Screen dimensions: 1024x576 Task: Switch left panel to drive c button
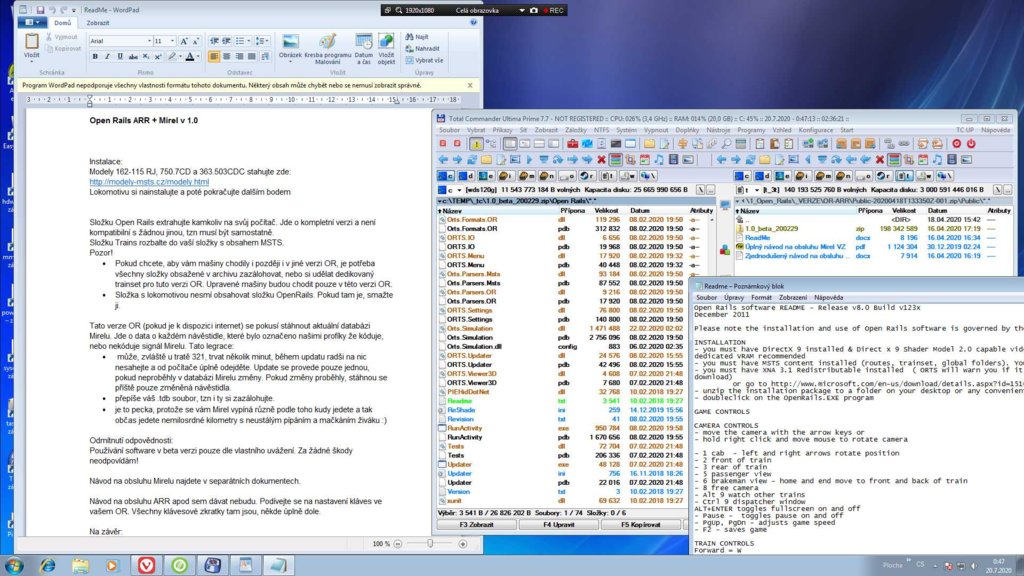pyautogui.click(x=443, y=174)
